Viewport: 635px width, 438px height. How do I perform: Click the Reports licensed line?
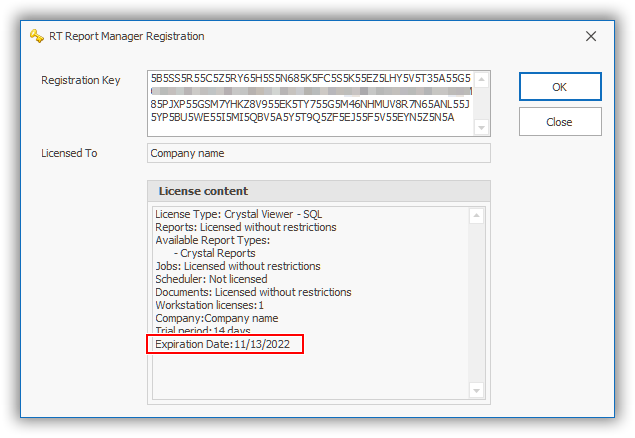click(x=245, y=227)
